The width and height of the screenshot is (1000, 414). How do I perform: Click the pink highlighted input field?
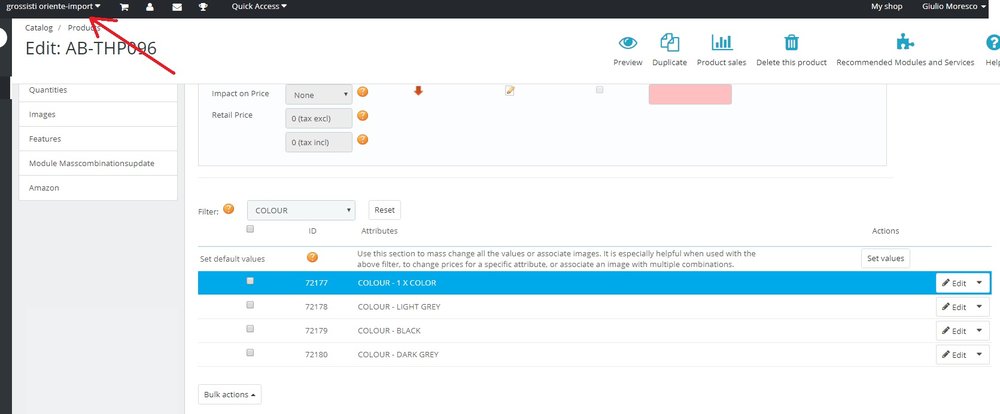690,94
